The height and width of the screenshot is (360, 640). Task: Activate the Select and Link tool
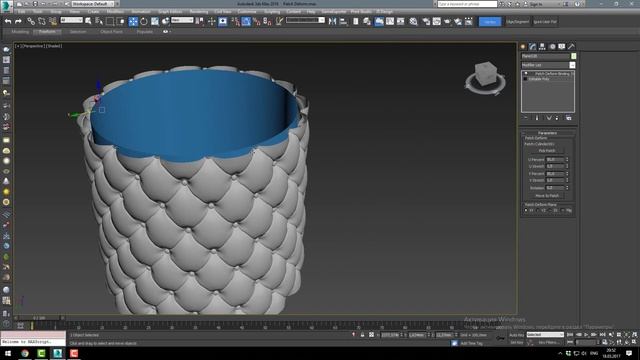click(x=31, y=21)
